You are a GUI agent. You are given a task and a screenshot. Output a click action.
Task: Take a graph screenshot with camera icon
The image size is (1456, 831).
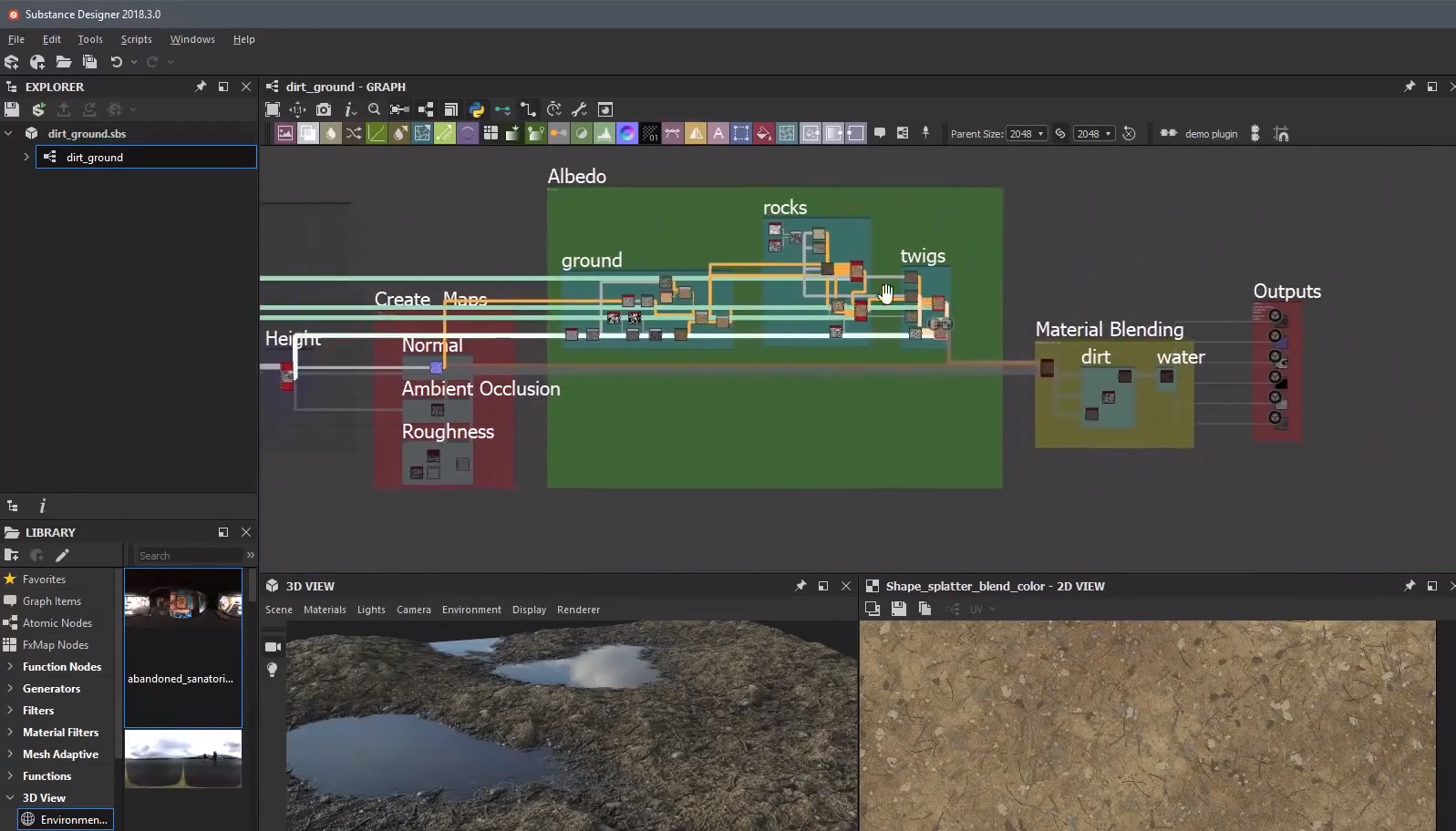324,109
